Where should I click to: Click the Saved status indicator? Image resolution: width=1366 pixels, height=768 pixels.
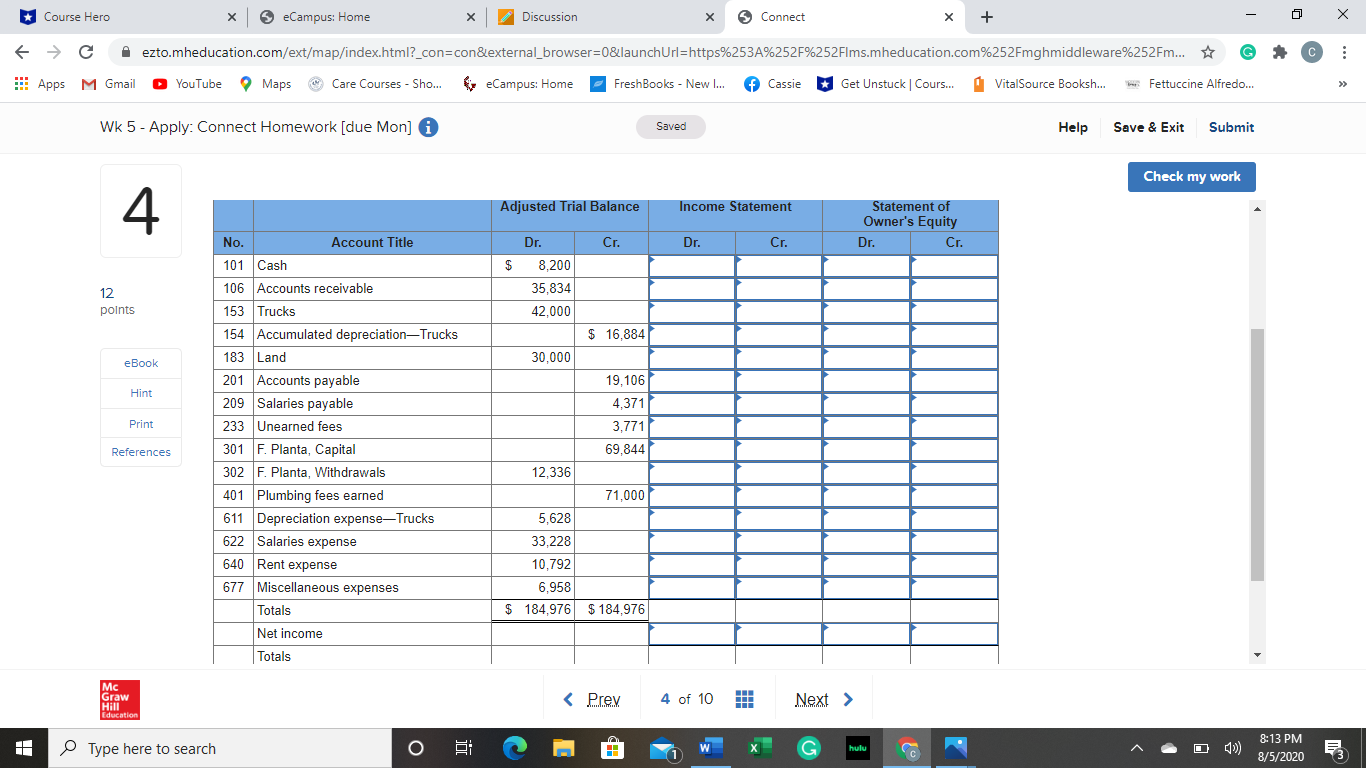(x=671, y=127)
